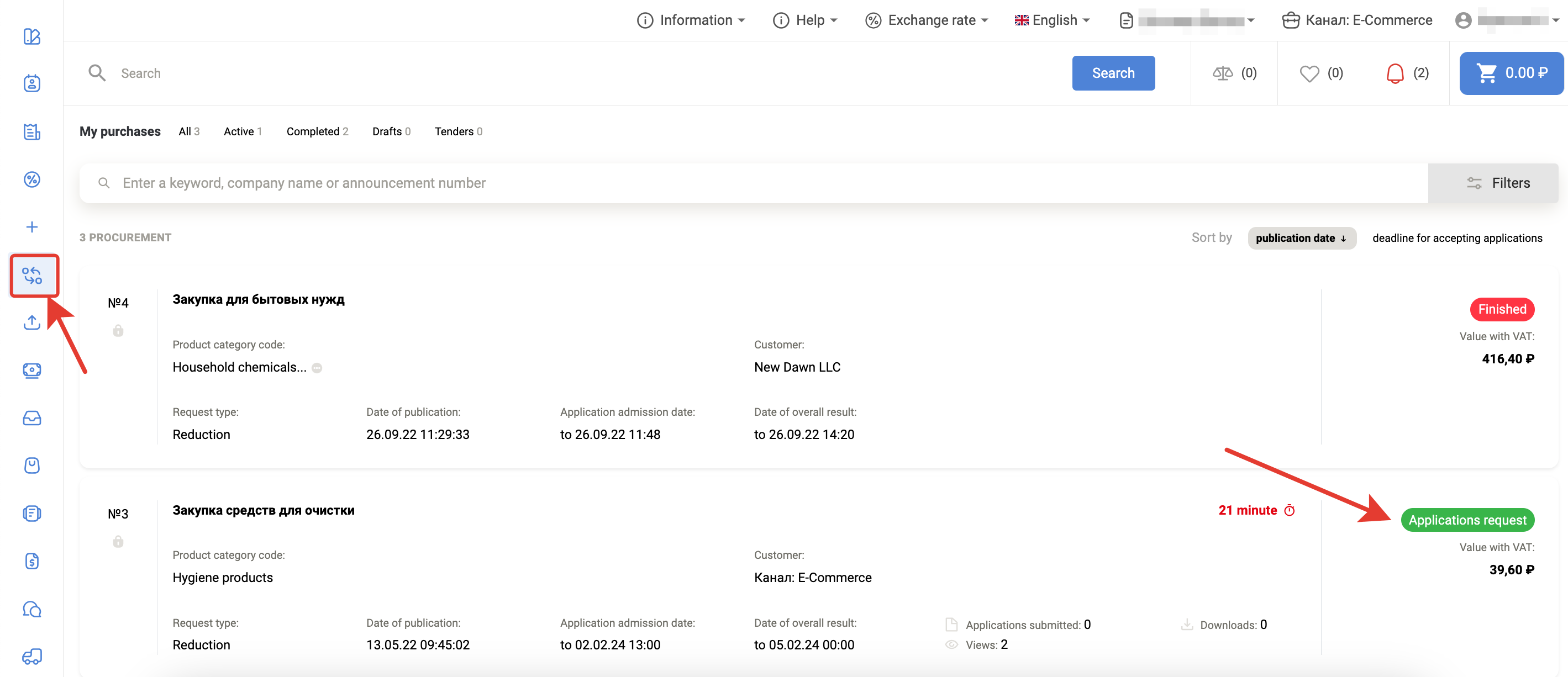Expand the Help dropdown
Viewport: 1568px width, 677px height.
[804, 20]
